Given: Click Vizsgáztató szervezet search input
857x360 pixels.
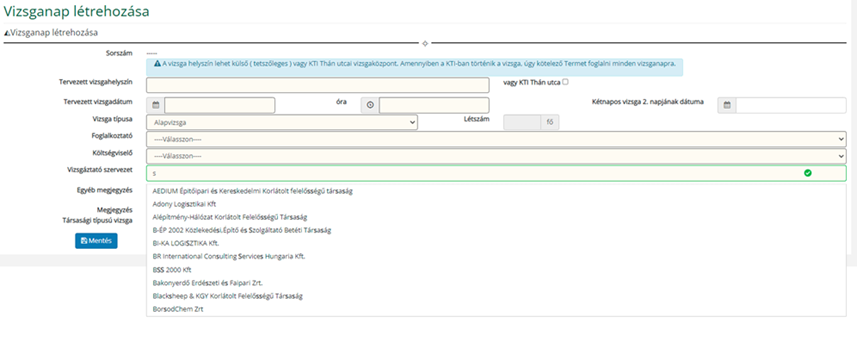Looking at the screenshot, I should [x=496, y=173].
